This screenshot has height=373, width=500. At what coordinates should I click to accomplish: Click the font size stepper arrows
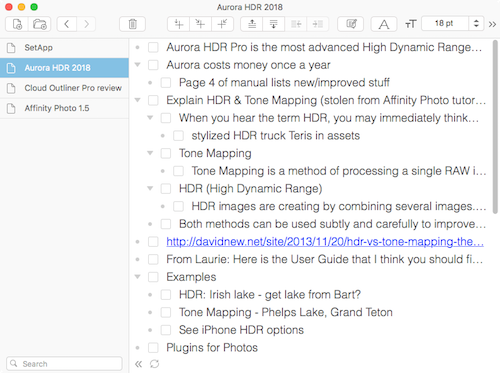pos(476,24)
